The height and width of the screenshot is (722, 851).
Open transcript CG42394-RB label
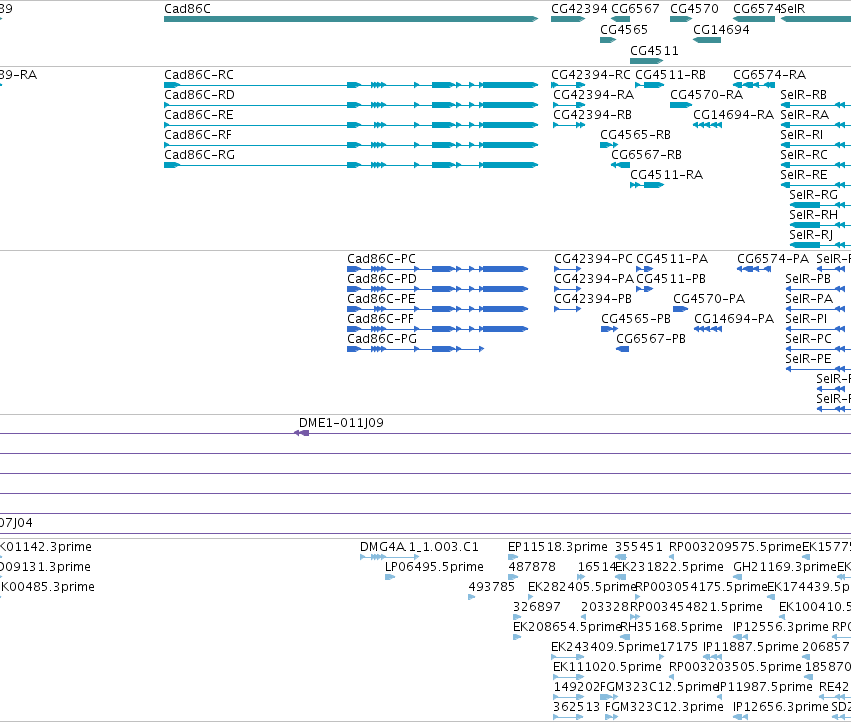click(x=592, y=115)
